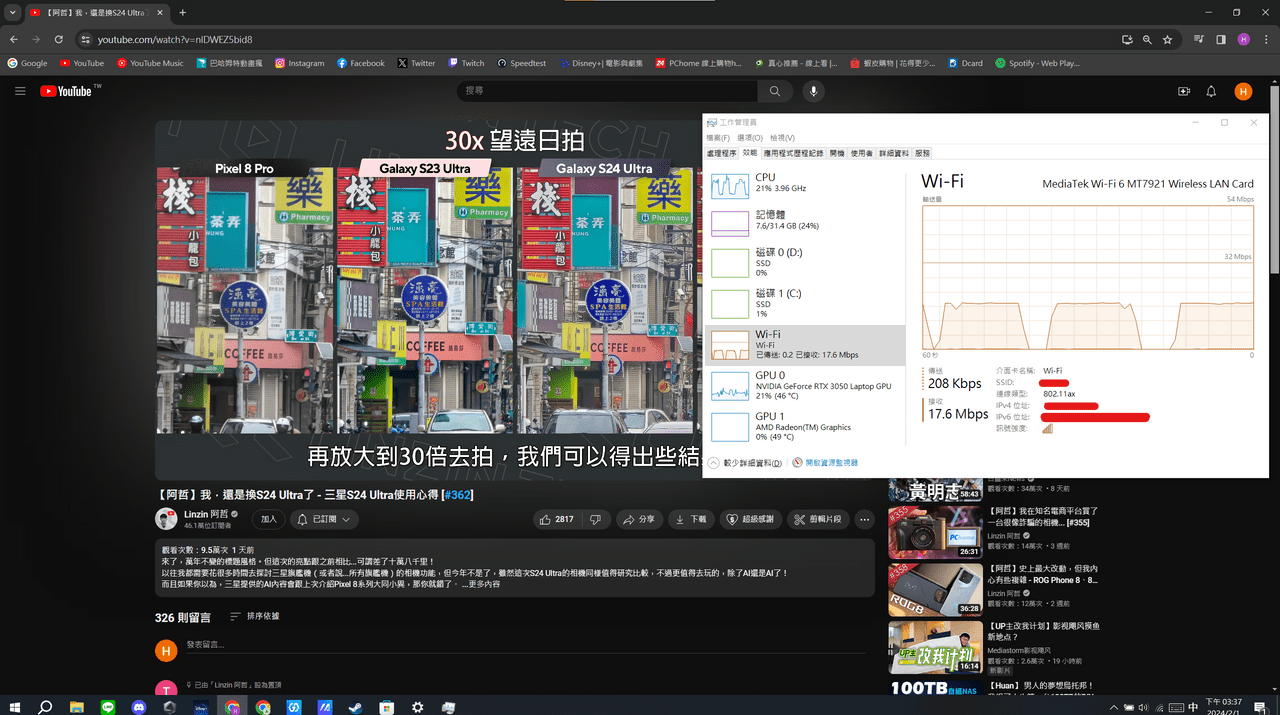The width and height of the screenshot is (1280, 715).
Task: Open the 排序依據 comment sort dropdown
Action: click(x=255, y=616)
